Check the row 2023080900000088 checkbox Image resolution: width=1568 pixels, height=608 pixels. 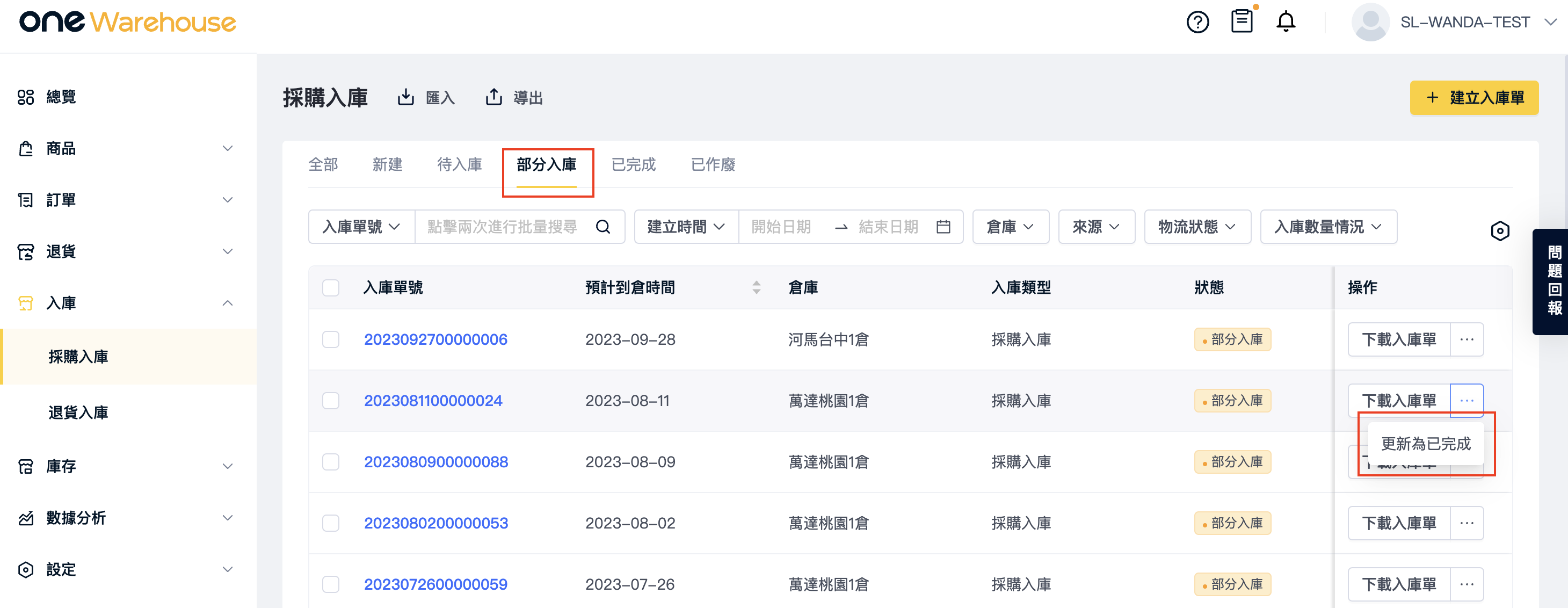click(331, 462)
